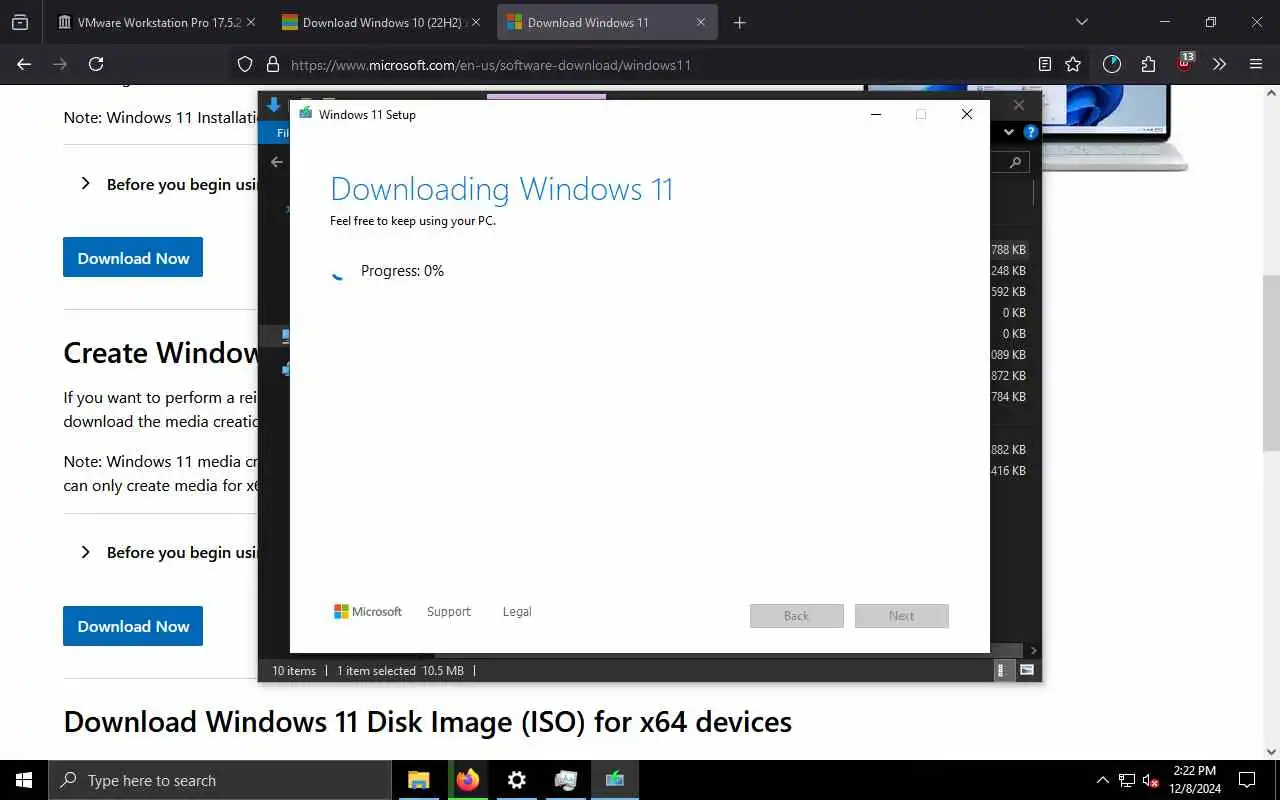This screenshot has height=800, width=1280.
Task: Close the Download Windows 11 tab
Action: pos(701,22)
